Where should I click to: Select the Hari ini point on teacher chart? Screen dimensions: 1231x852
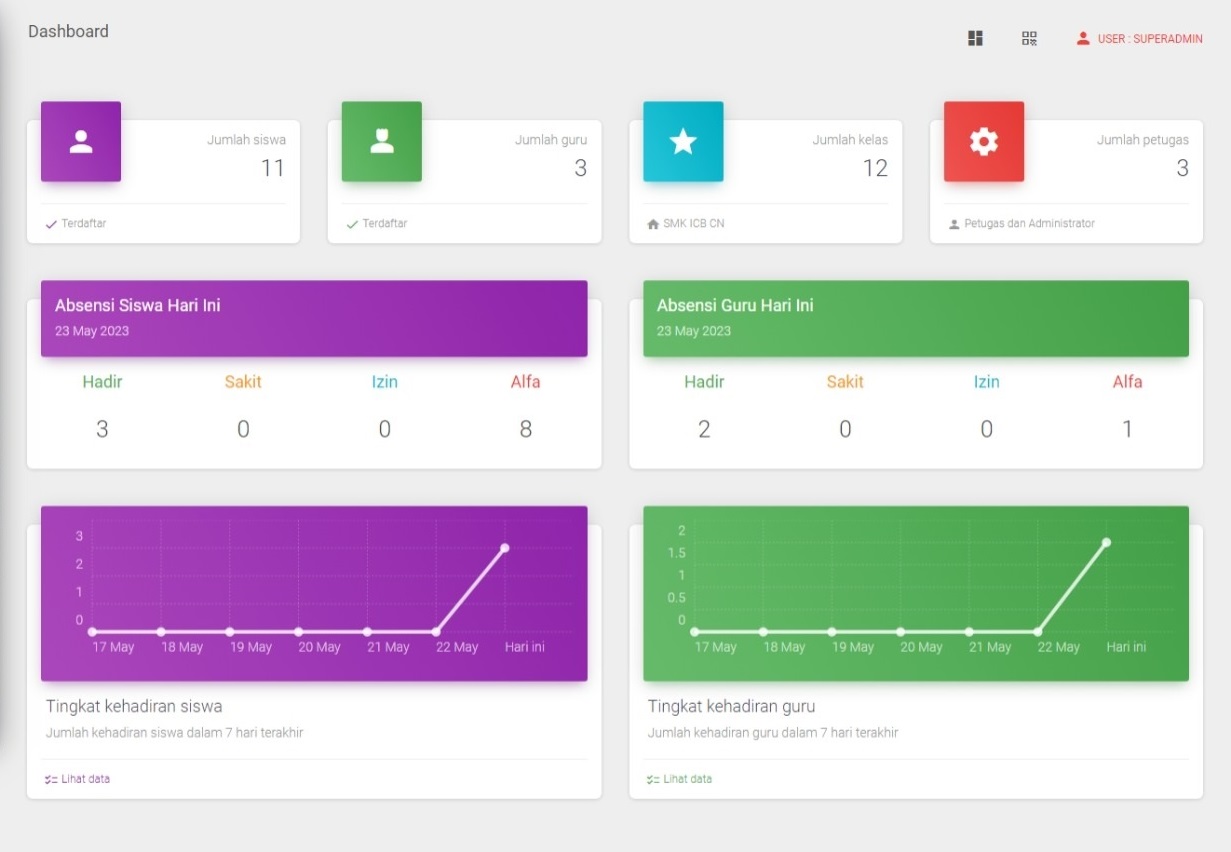(x=1106, y=542)
